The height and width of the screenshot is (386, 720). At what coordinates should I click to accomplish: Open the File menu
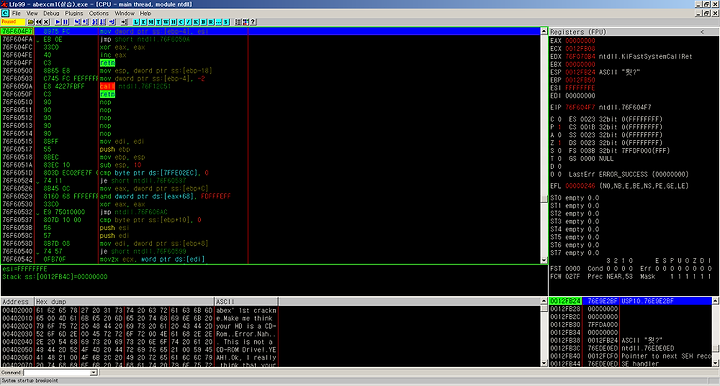coord(16,13)
